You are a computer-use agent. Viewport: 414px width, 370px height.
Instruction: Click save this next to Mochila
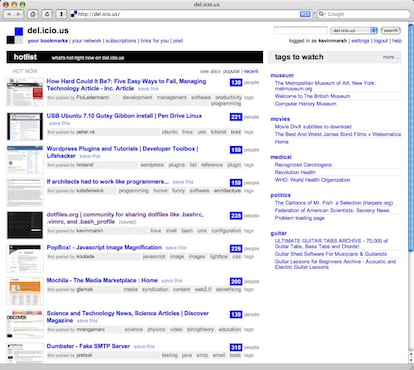coord(172,281)
